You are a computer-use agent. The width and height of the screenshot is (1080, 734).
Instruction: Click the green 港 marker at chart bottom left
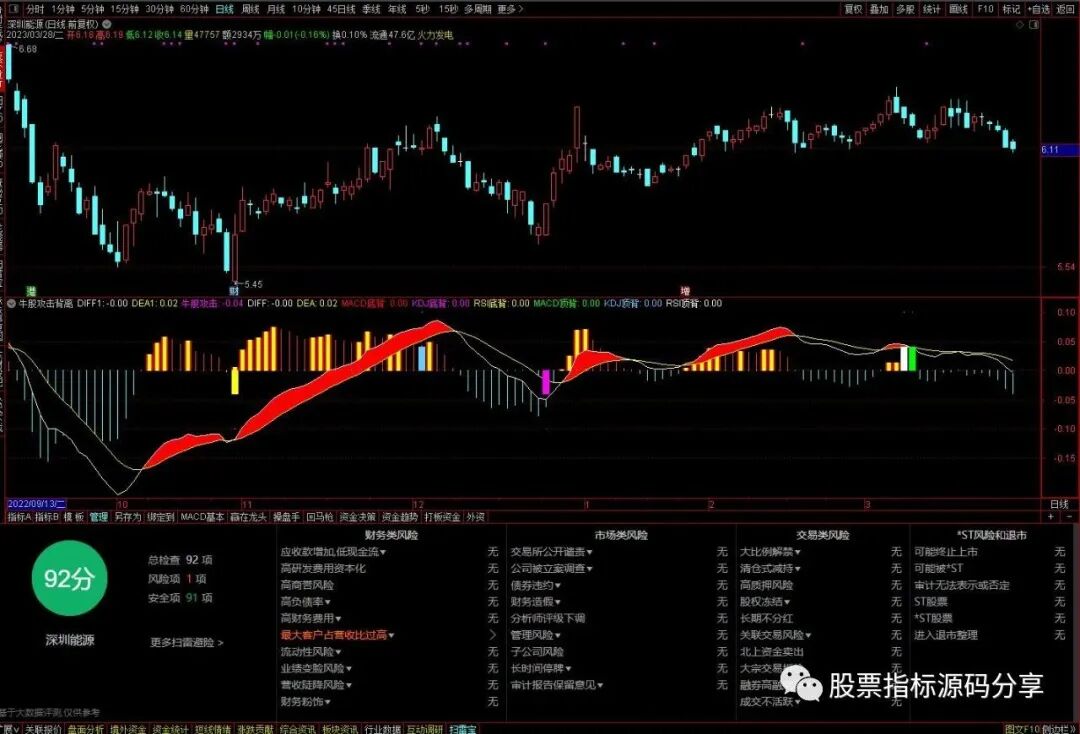coord(31,291)
